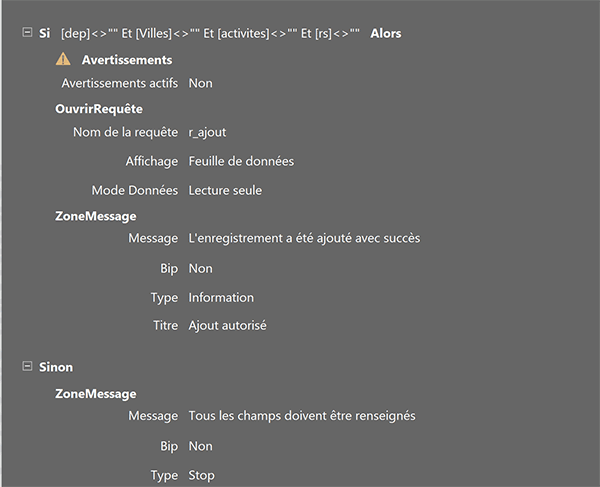Click the yellow warning triangle icon

point(63,59)
